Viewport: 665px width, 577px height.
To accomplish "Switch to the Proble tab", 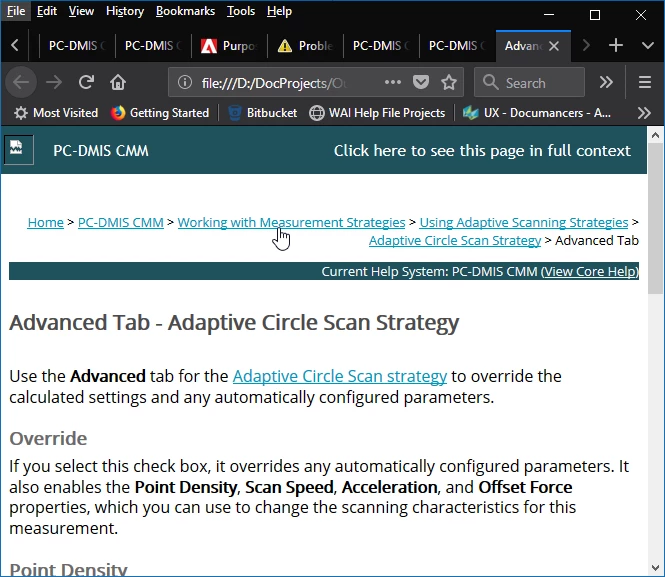I will pyautogui.click(x=305, y=46).
